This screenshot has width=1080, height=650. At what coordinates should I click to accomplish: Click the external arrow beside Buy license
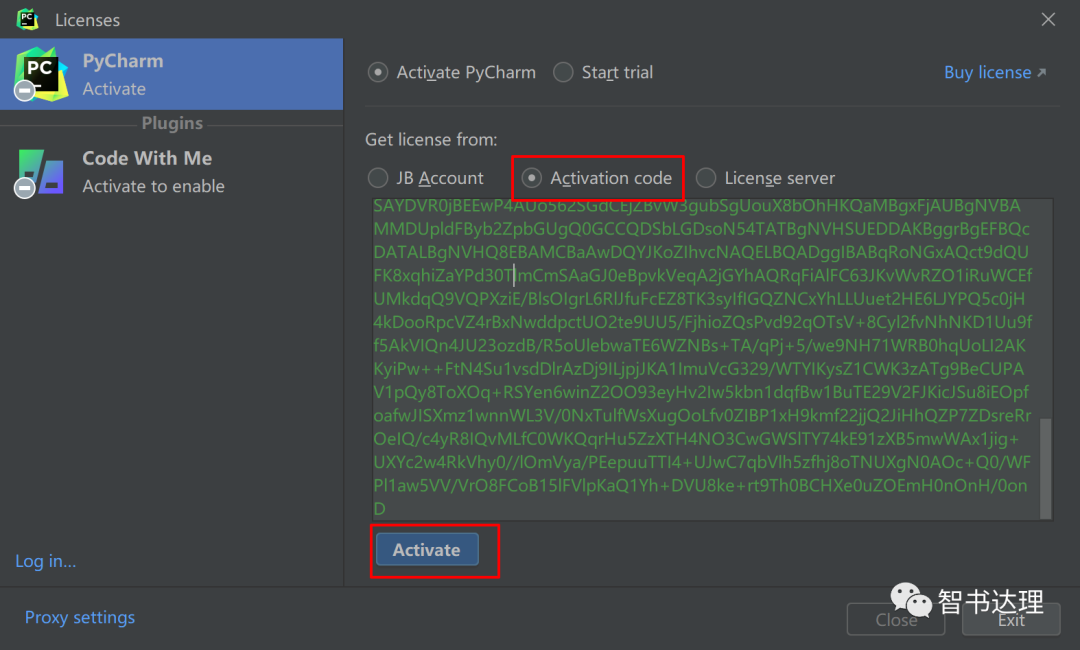[x=1042, y=73]
